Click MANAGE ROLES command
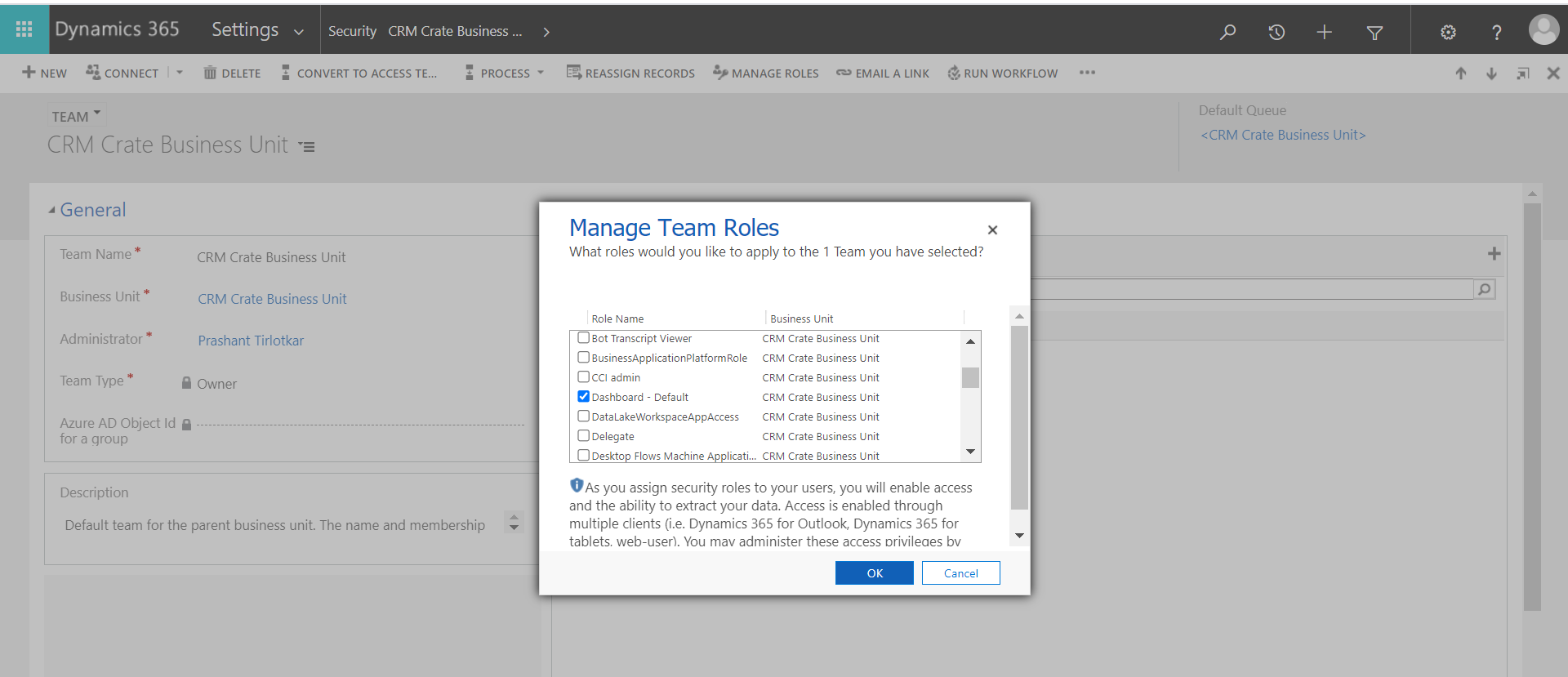Screen dimensions: 1568x677 pos(765,73)
